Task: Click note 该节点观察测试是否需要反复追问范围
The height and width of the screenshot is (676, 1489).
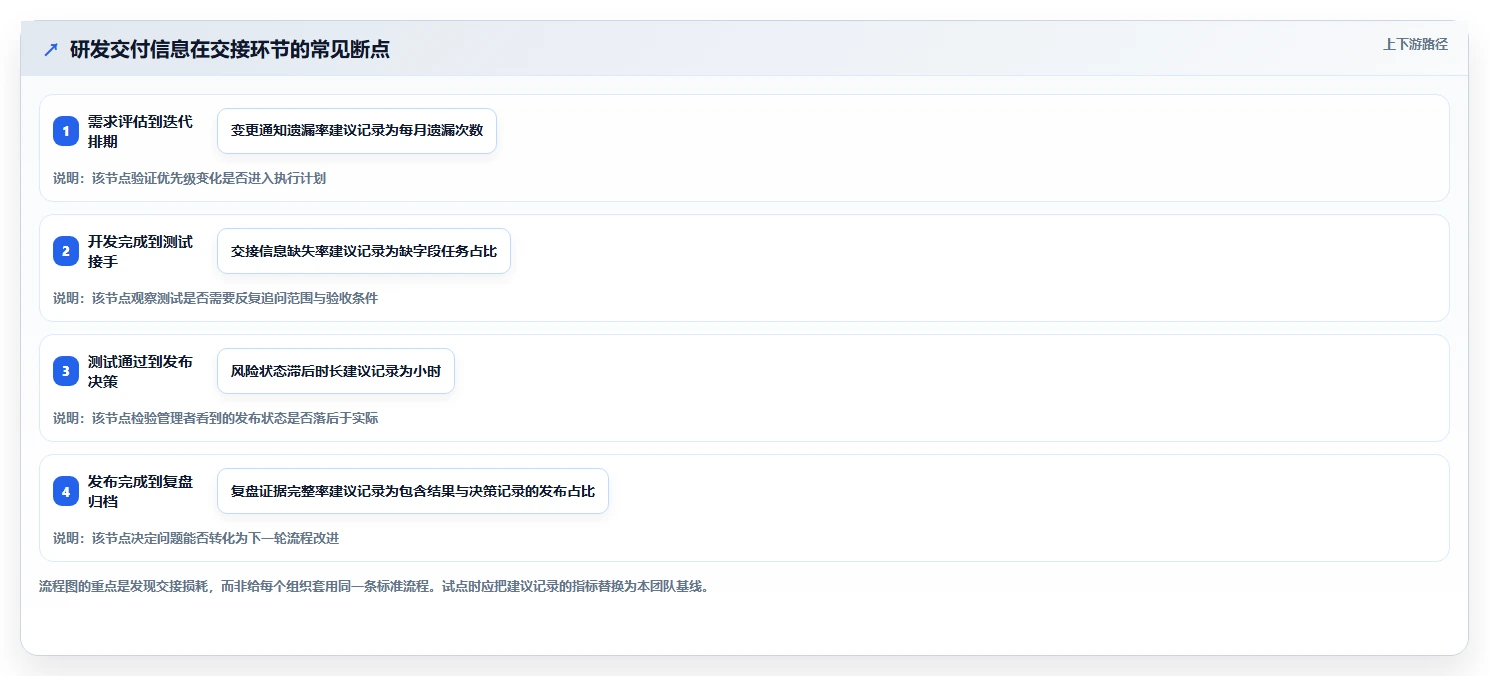Action: (x=215, y=298)
